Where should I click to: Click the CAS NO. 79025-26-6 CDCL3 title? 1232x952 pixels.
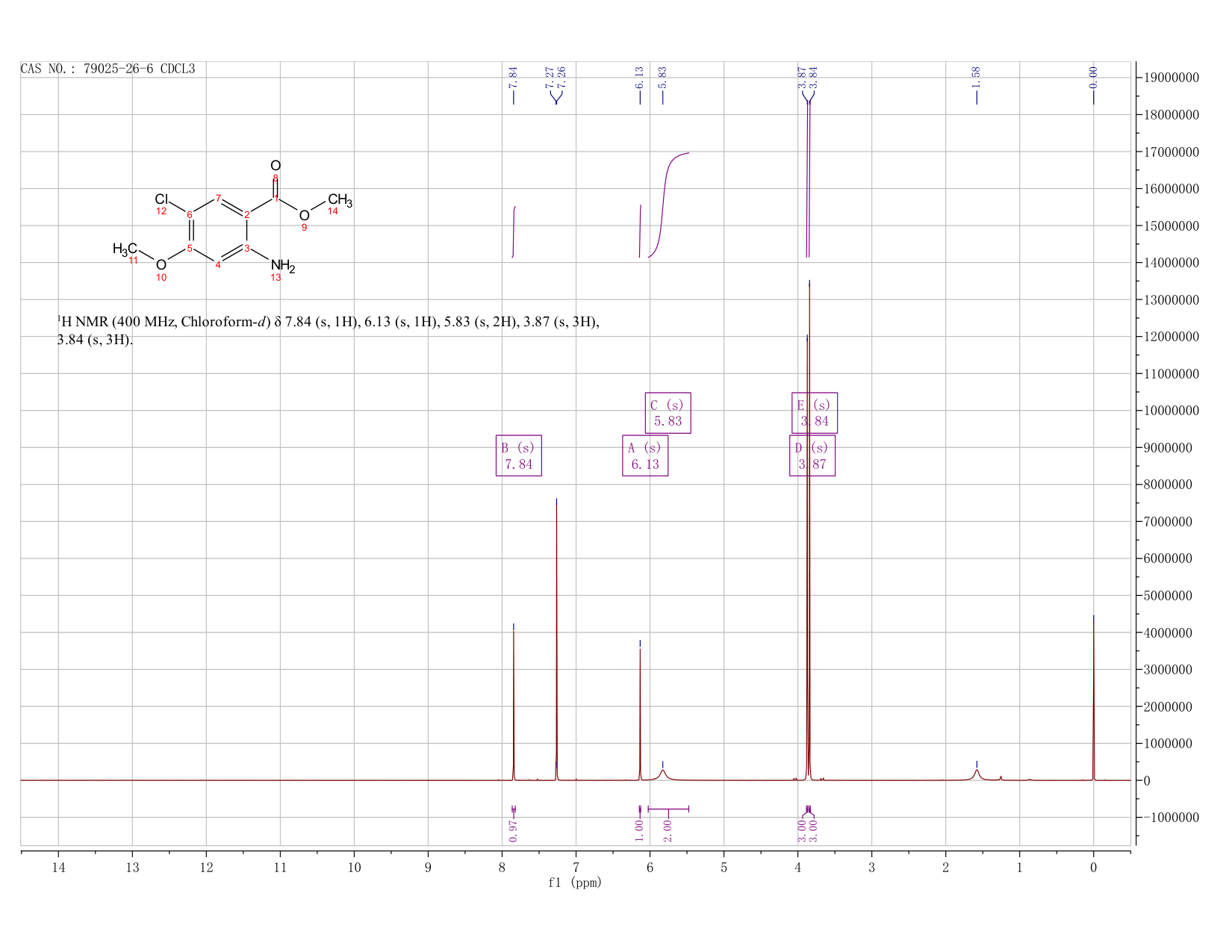(108, 69)
